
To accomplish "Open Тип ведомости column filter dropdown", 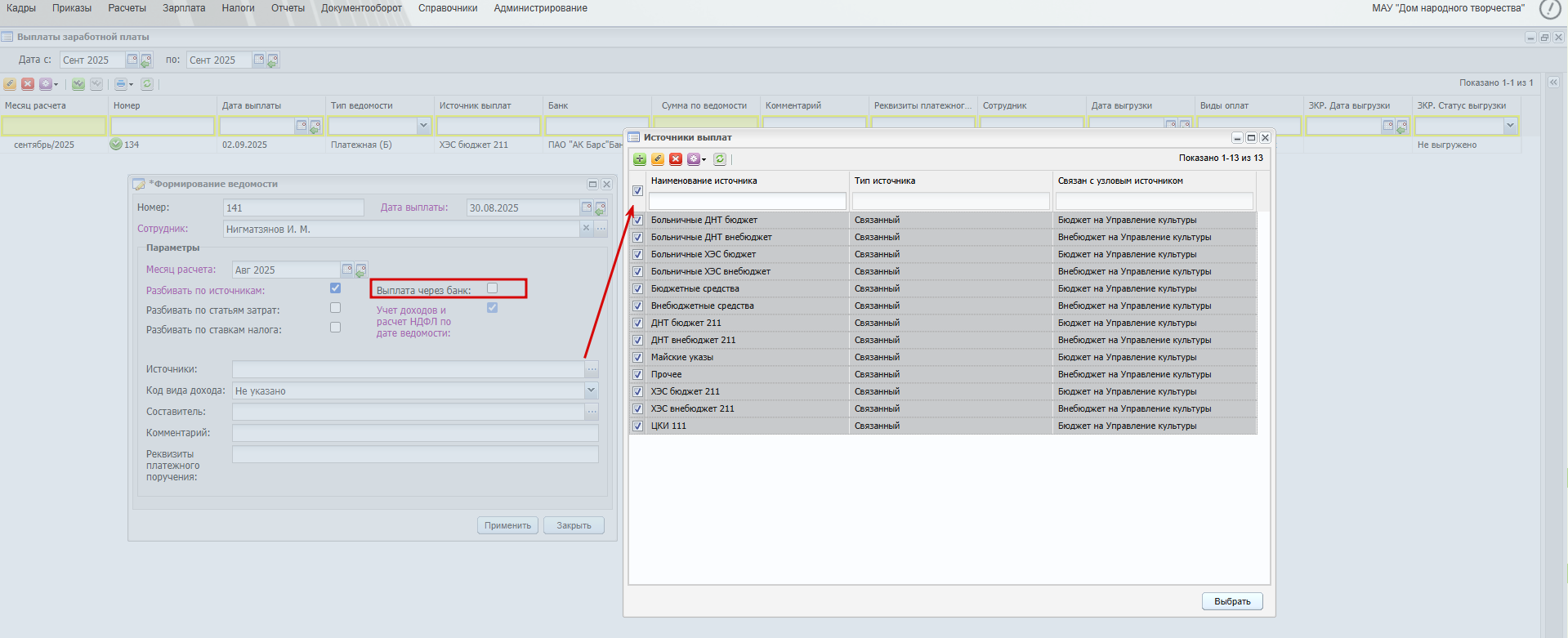I will 423,126.
